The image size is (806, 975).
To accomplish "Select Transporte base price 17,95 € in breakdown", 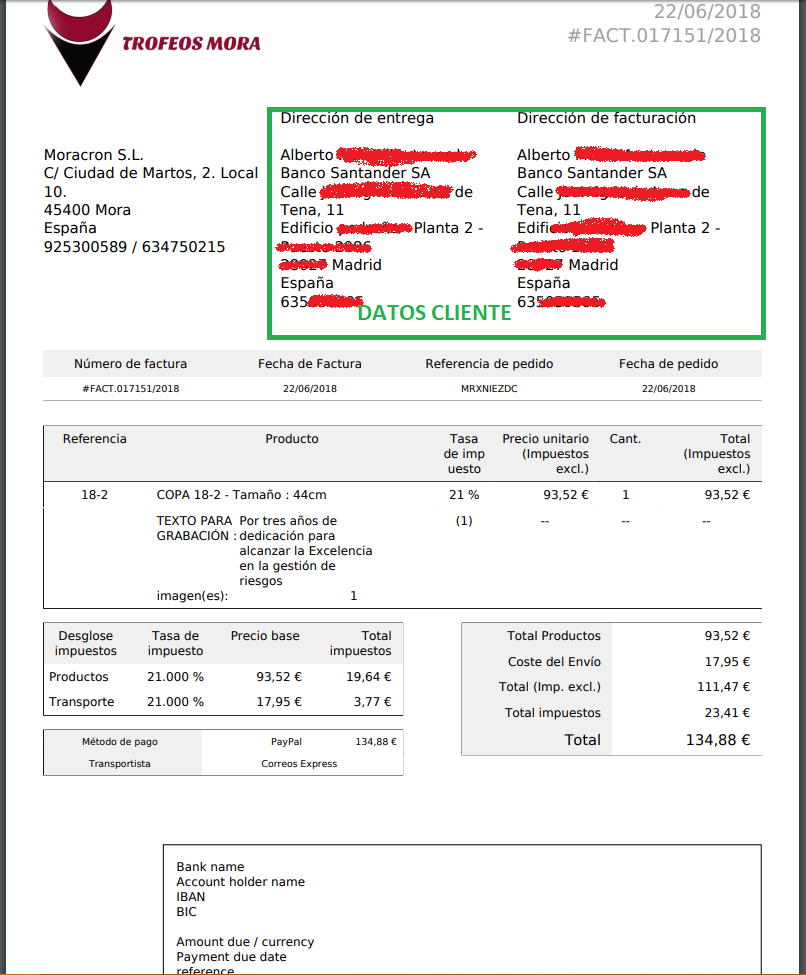I will point(279,702).
